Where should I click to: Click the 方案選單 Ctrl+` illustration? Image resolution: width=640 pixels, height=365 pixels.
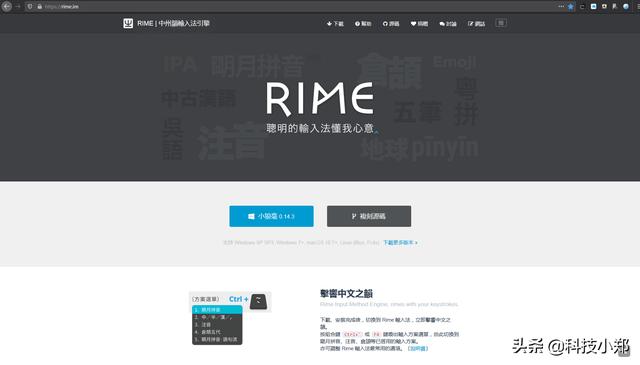click(230, 318)
